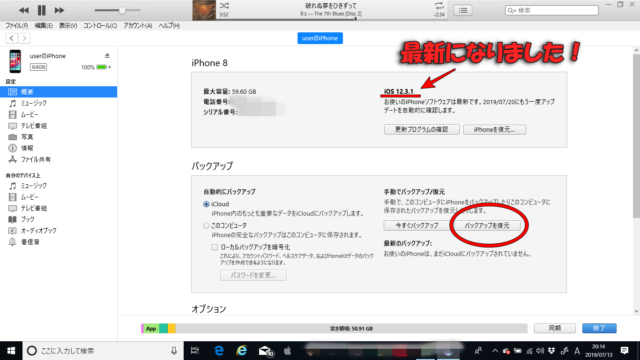This screenshot has height=360, width=640.
Task: Click the taskbar search box
Action: tap(102, 351)
